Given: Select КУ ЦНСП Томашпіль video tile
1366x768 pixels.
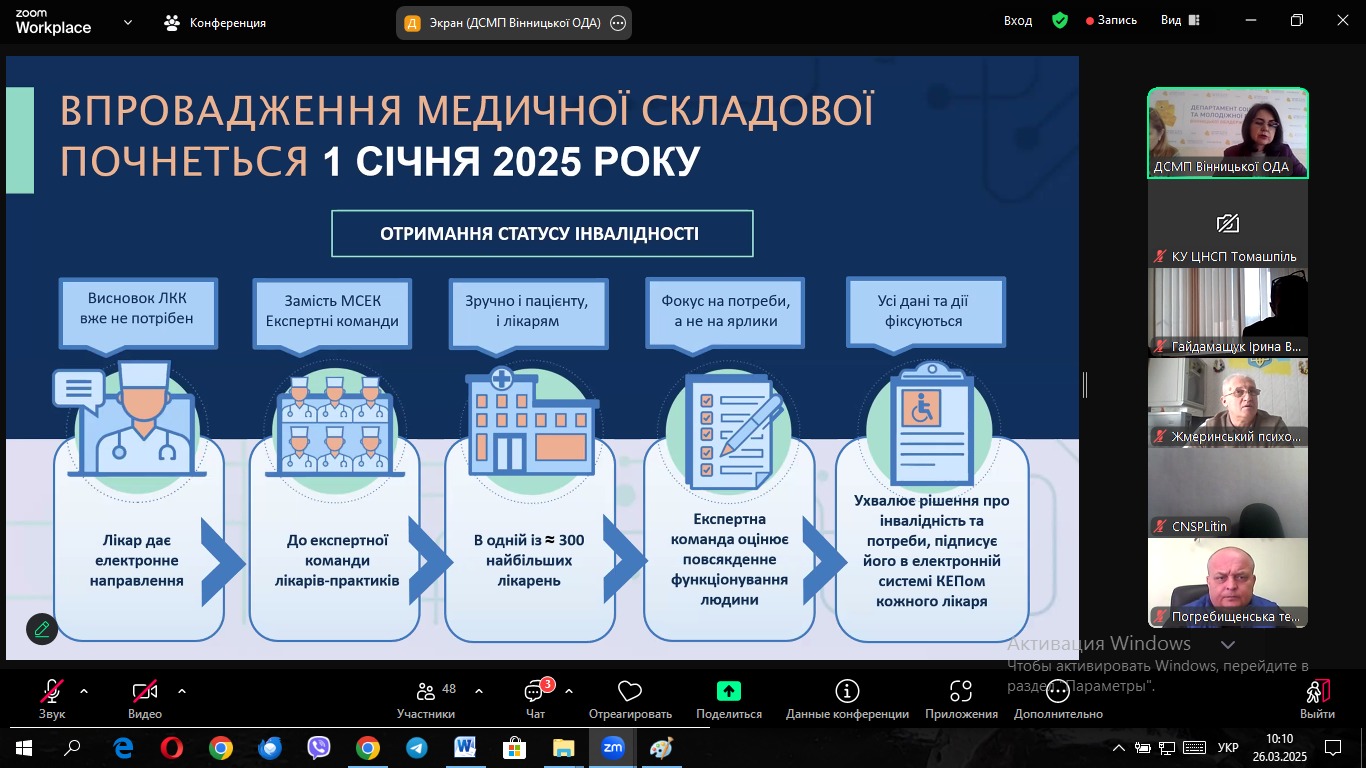Looking at the screenshot, I should (1228, 223).
